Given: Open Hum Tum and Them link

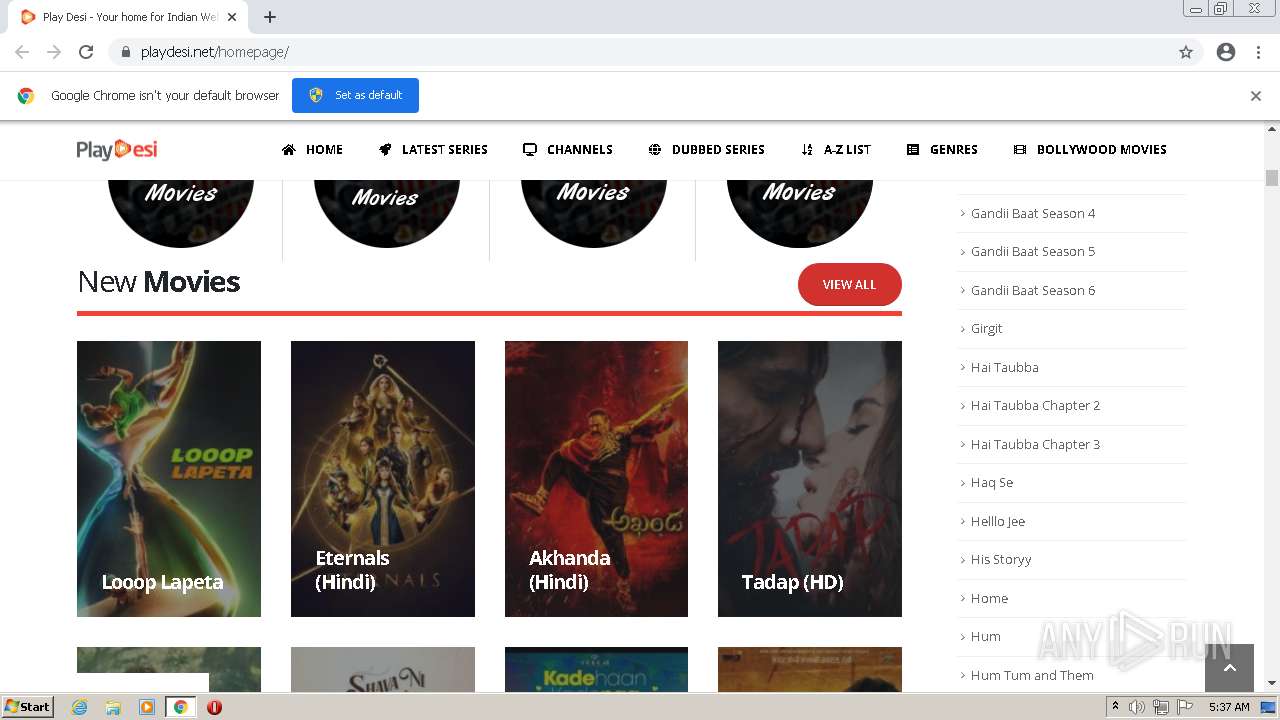Looking at the screenshot, I should pos(1032,675).
